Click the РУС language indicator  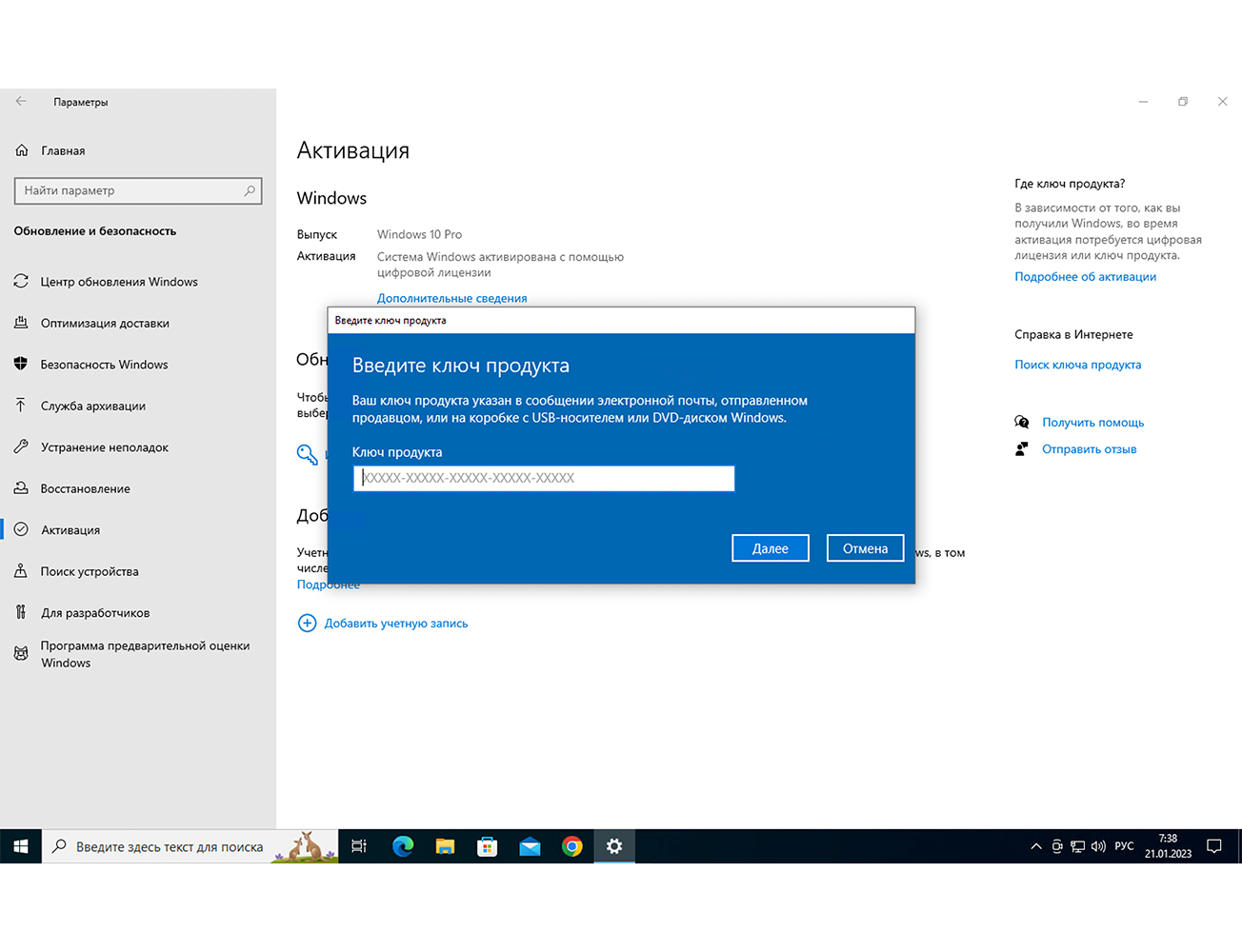[1124, 846]
